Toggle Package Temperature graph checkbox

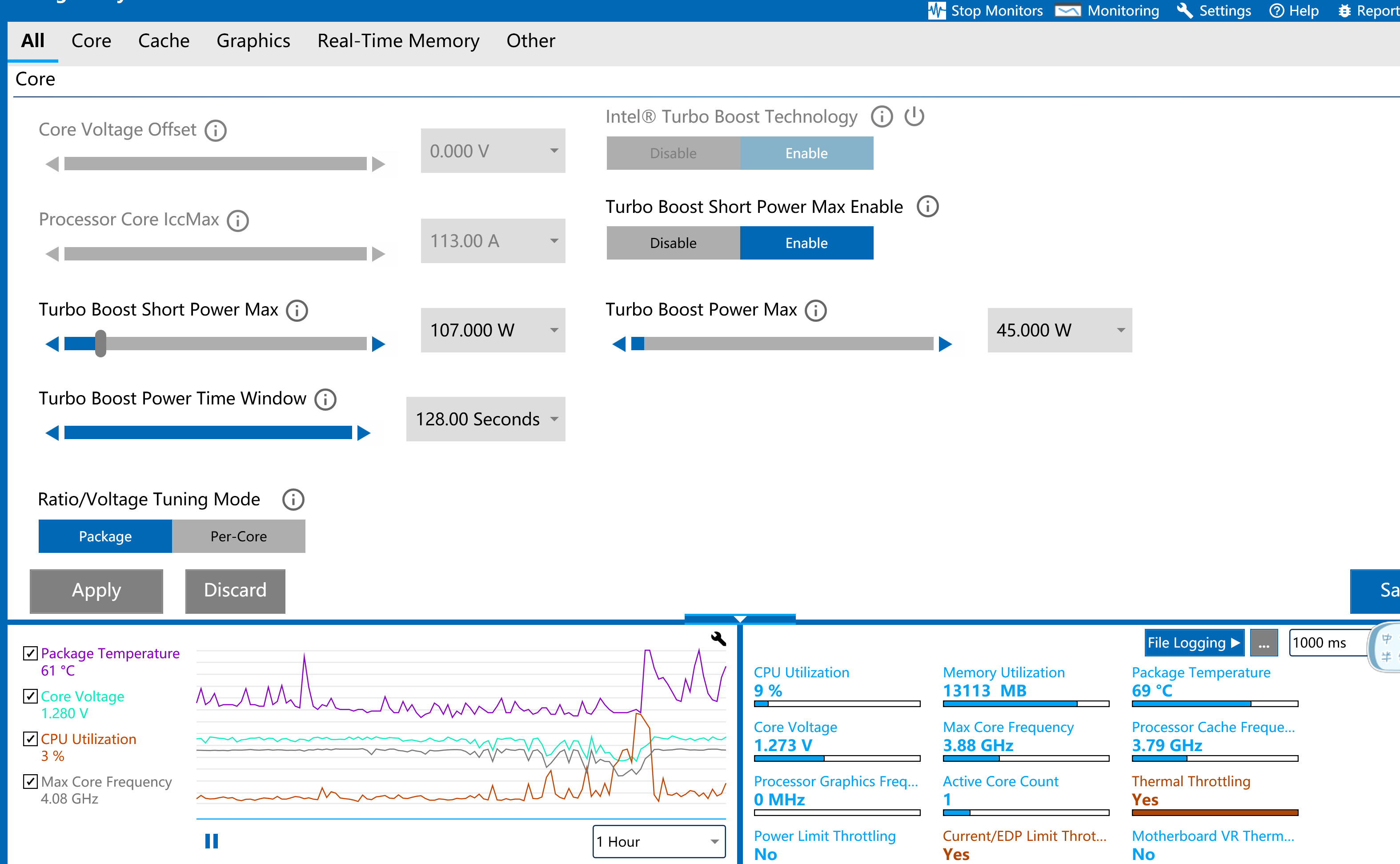pos(30,653)
